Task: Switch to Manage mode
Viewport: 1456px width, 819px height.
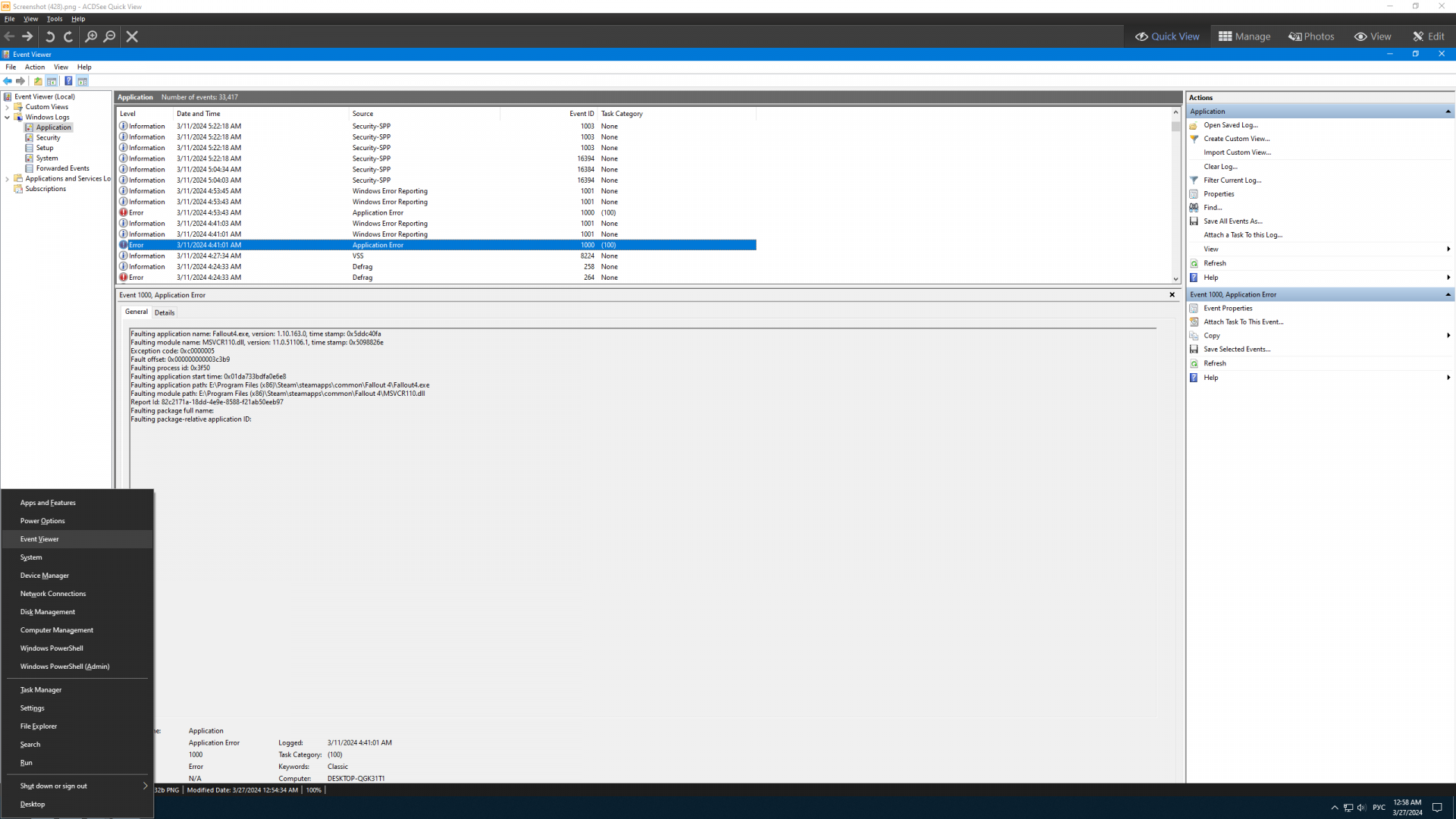Action: [x=1244, y=36]
